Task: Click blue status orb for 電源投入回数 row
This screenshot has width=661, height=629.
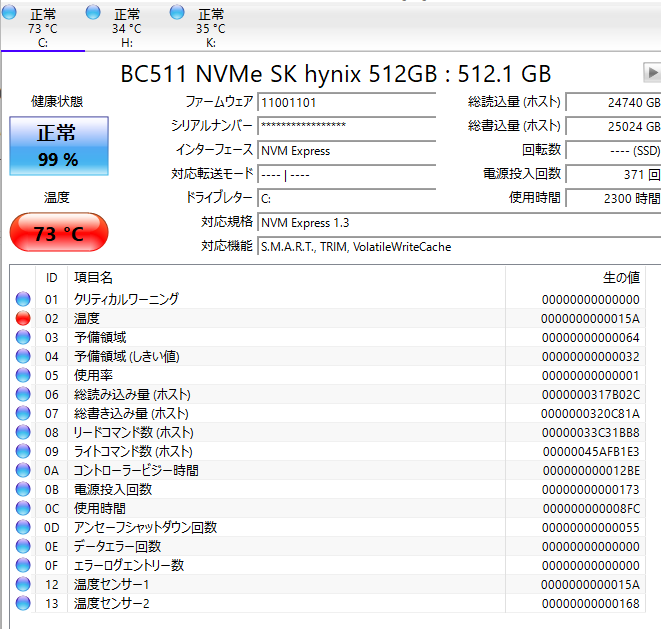Action: coord(23,489)
